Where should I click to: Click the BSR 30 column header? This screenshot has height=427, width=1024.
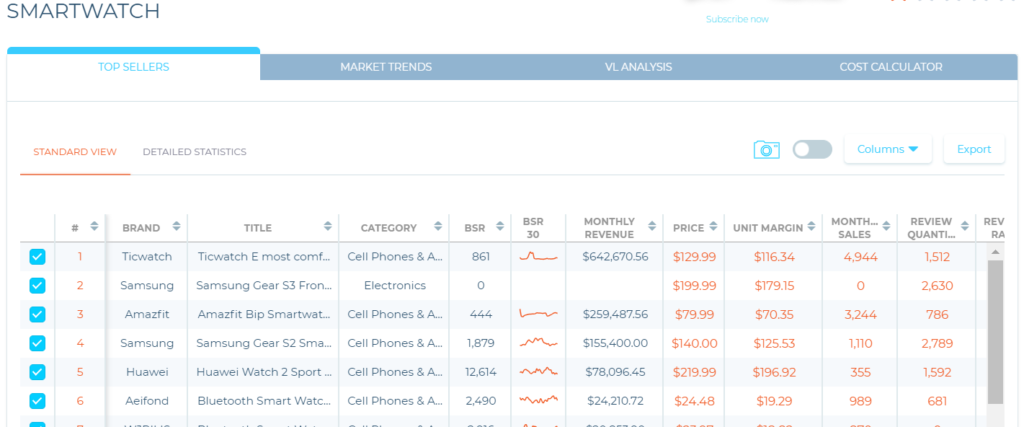click(533, 228)
